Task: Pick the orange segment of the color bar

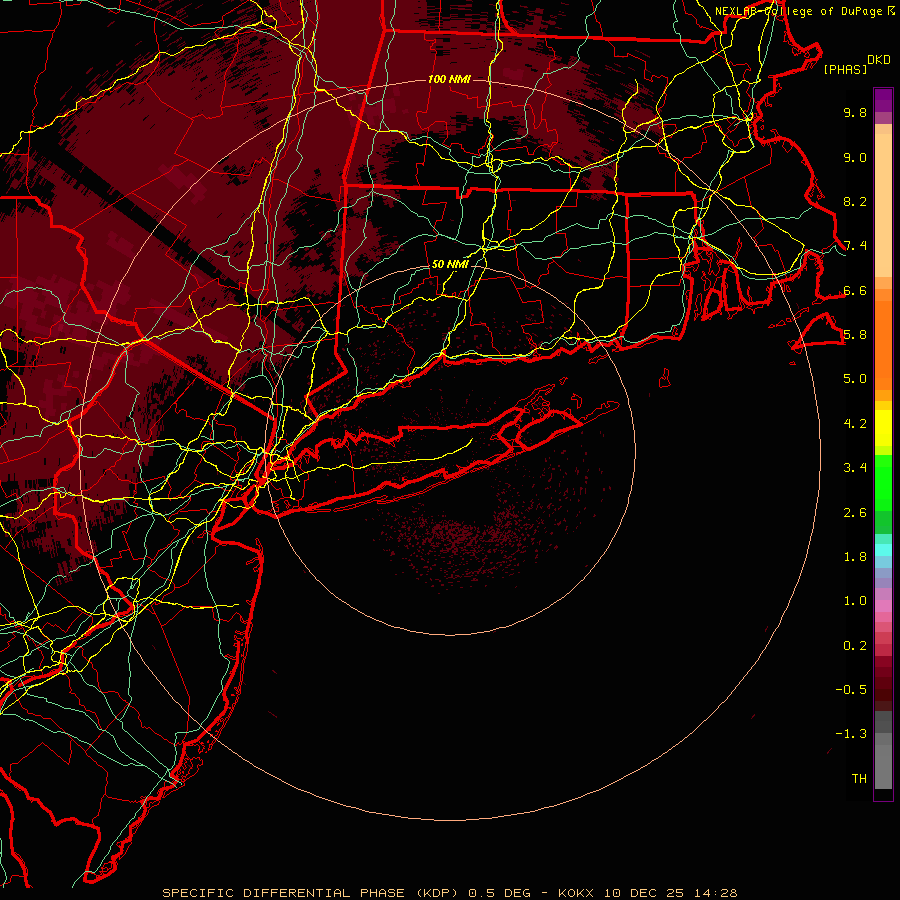Action: click(x=883, y=345)
